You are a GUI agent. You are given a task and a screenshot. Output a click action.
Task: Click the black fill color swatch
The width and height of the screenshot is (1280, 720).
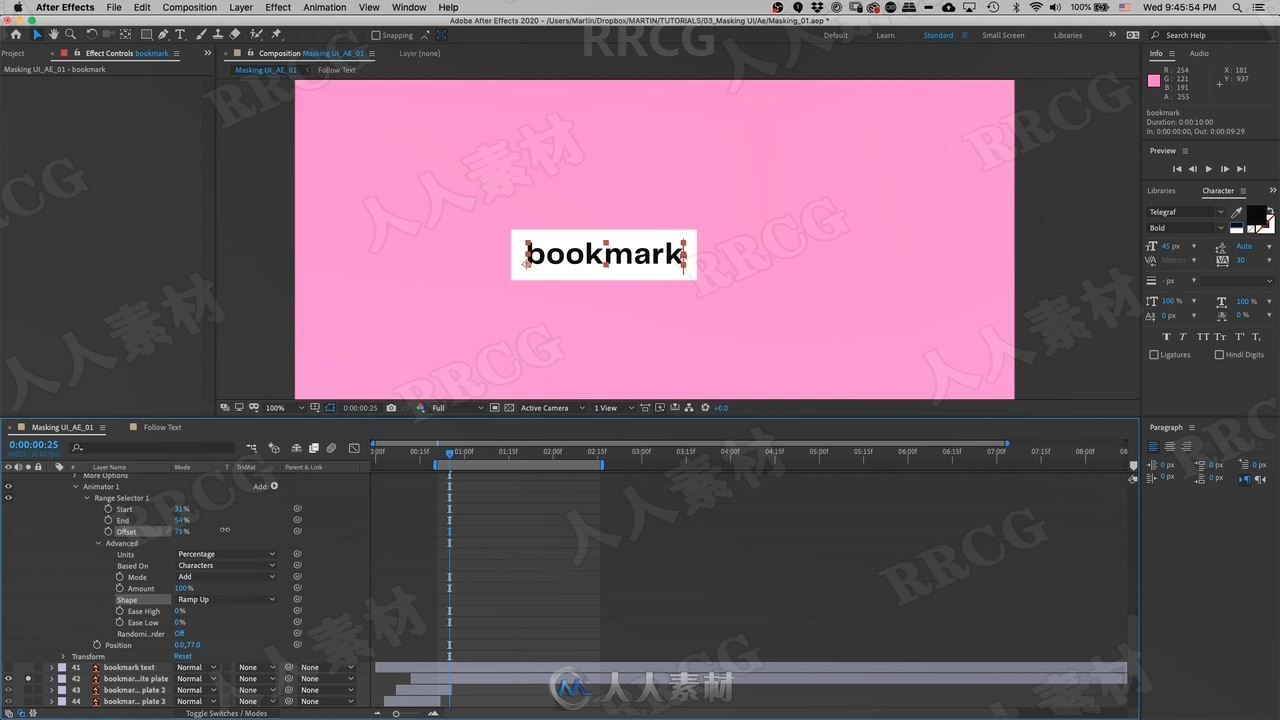tap(1255, 214)
